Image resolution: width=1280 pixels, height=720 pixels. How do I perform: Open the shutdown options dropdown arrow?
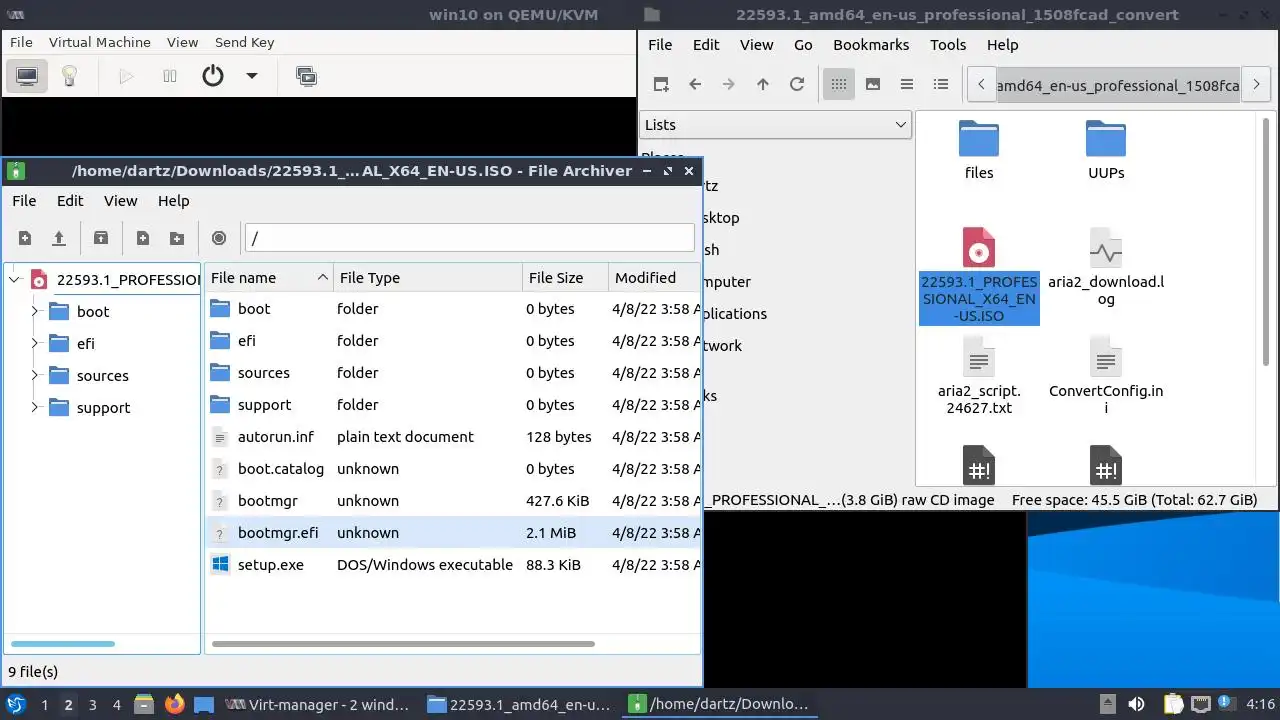tap(252, 76)
